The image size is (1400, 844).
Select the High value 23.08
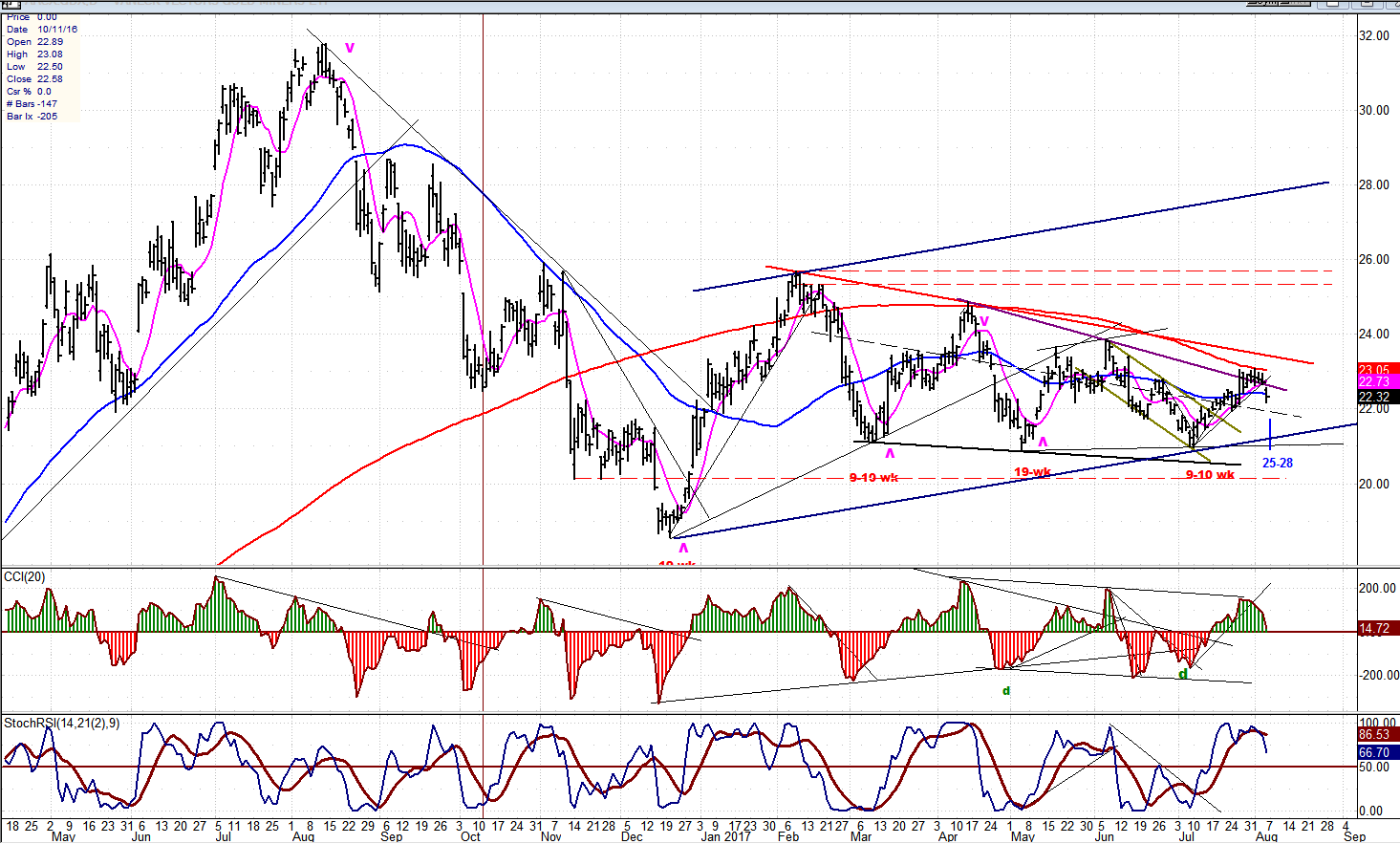[50, 54]
